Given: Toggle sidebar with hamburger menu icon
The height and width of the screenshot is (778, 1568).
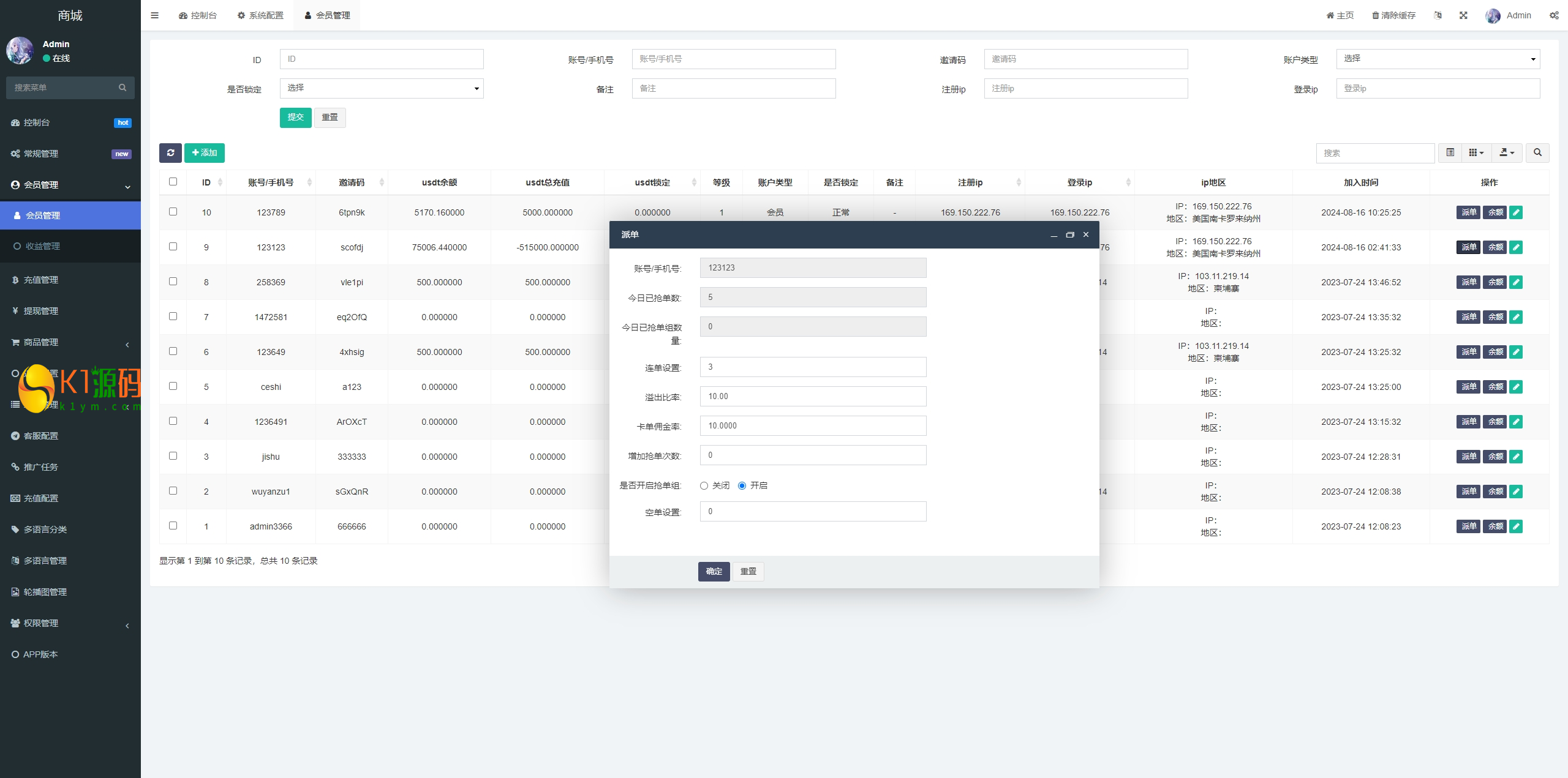Looking at the screenshot, I should click(155, 15).
